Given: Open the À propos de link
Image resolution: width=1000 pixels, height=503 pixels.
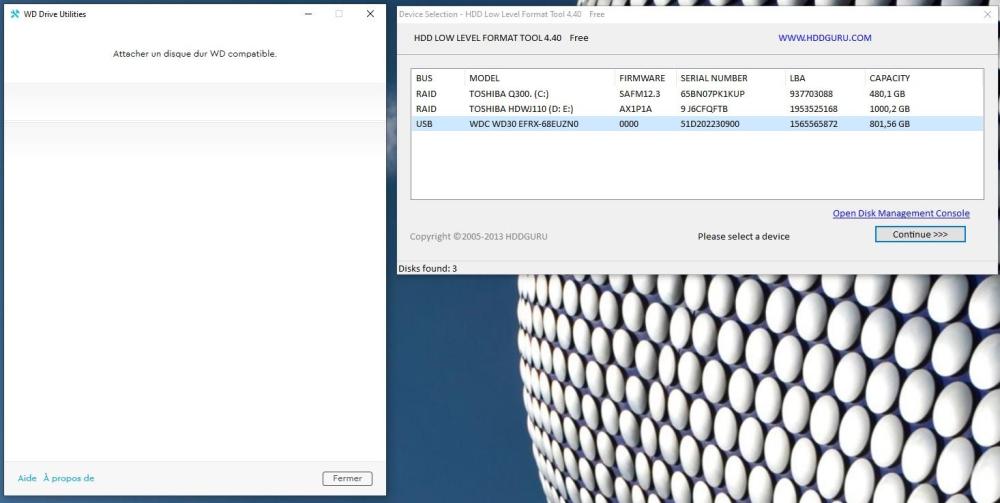Looking at the screenshot, I should pos(69,478).
